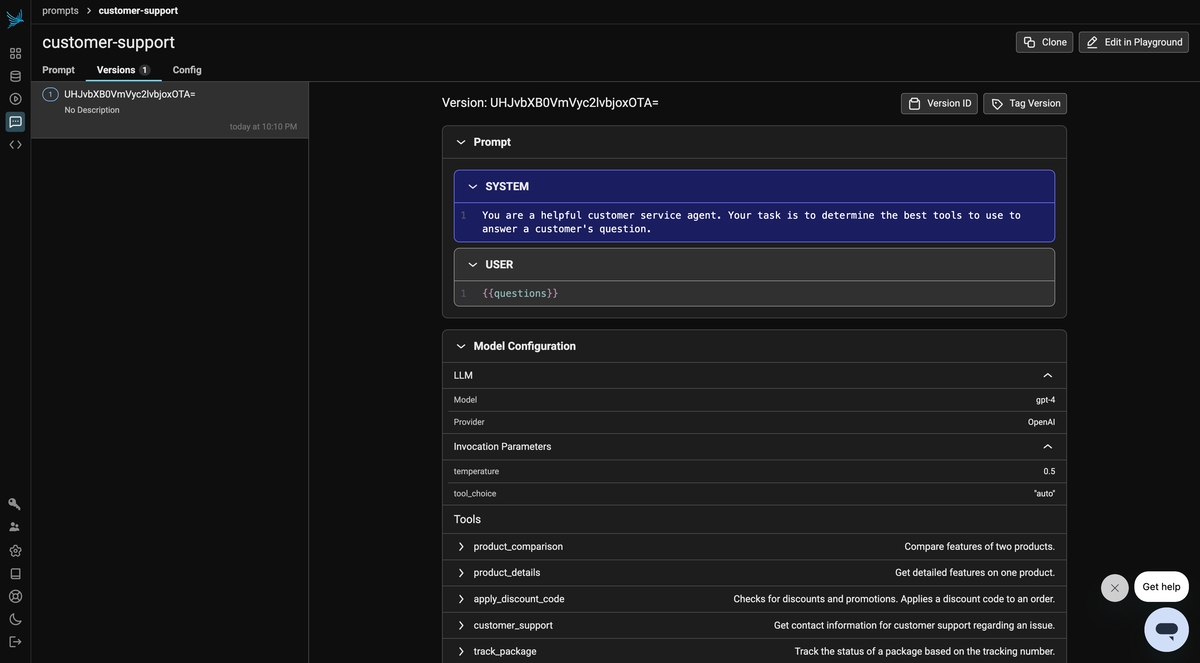The image size is (1200, 663).
Task: Open support via the lifebuoy icon
Action: (15, 596)
